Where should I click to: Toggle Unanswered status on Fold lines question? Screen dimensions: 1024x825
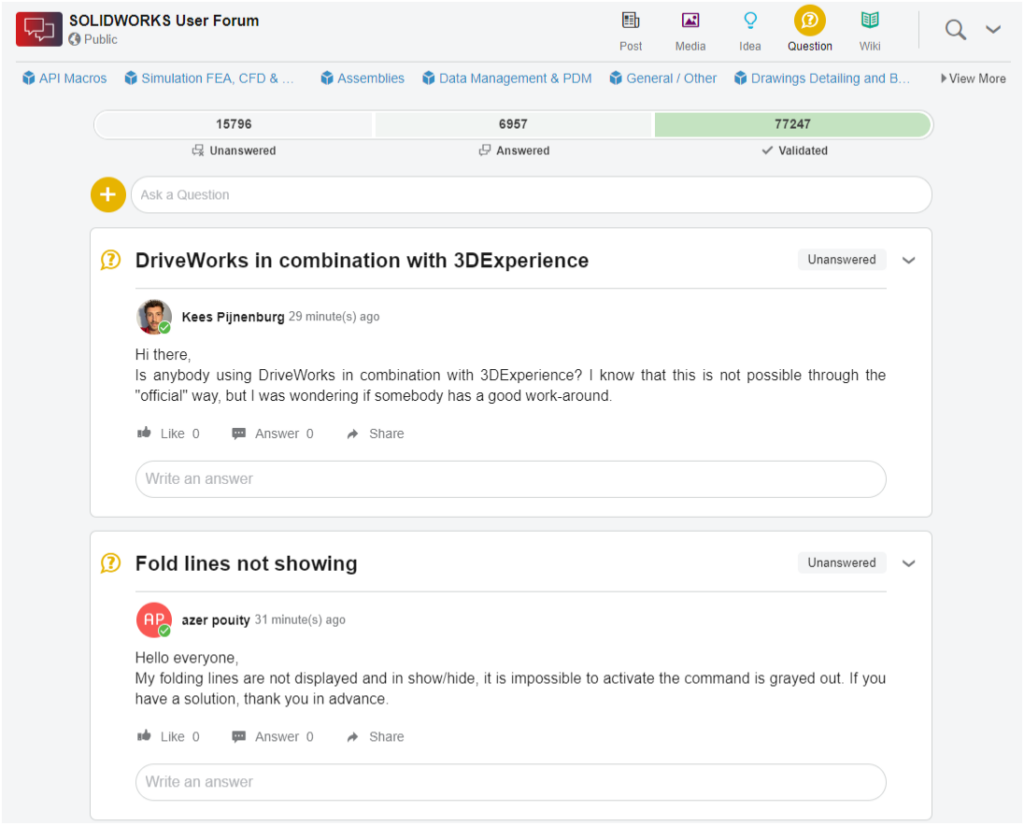pyautogui.click(x=841, y=563)
